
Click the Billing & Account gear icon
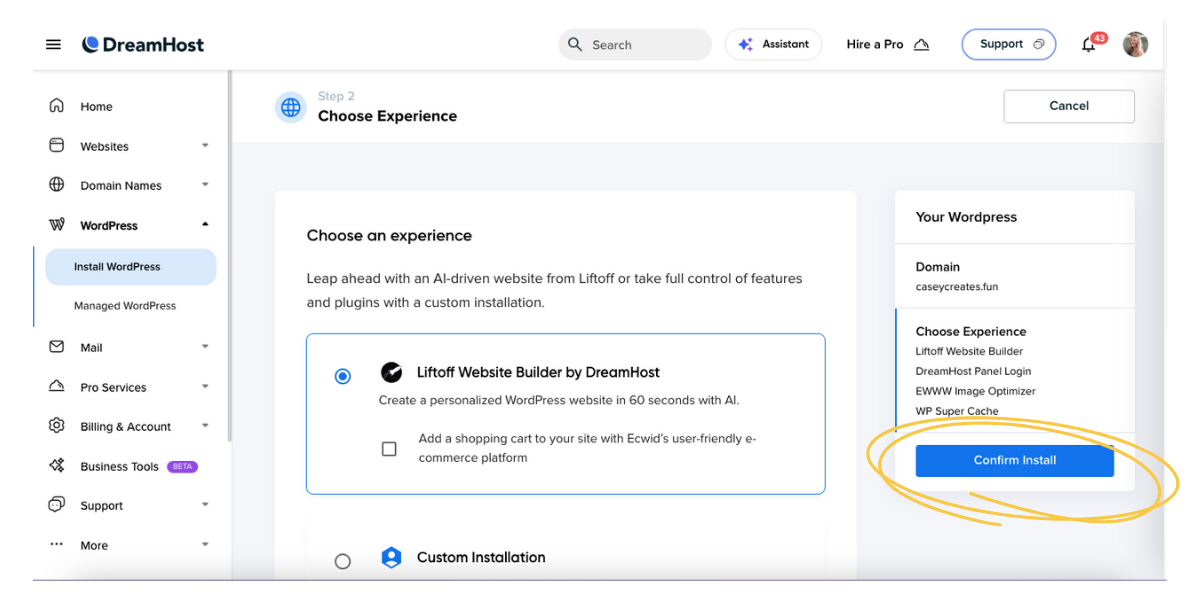(57, 426)
